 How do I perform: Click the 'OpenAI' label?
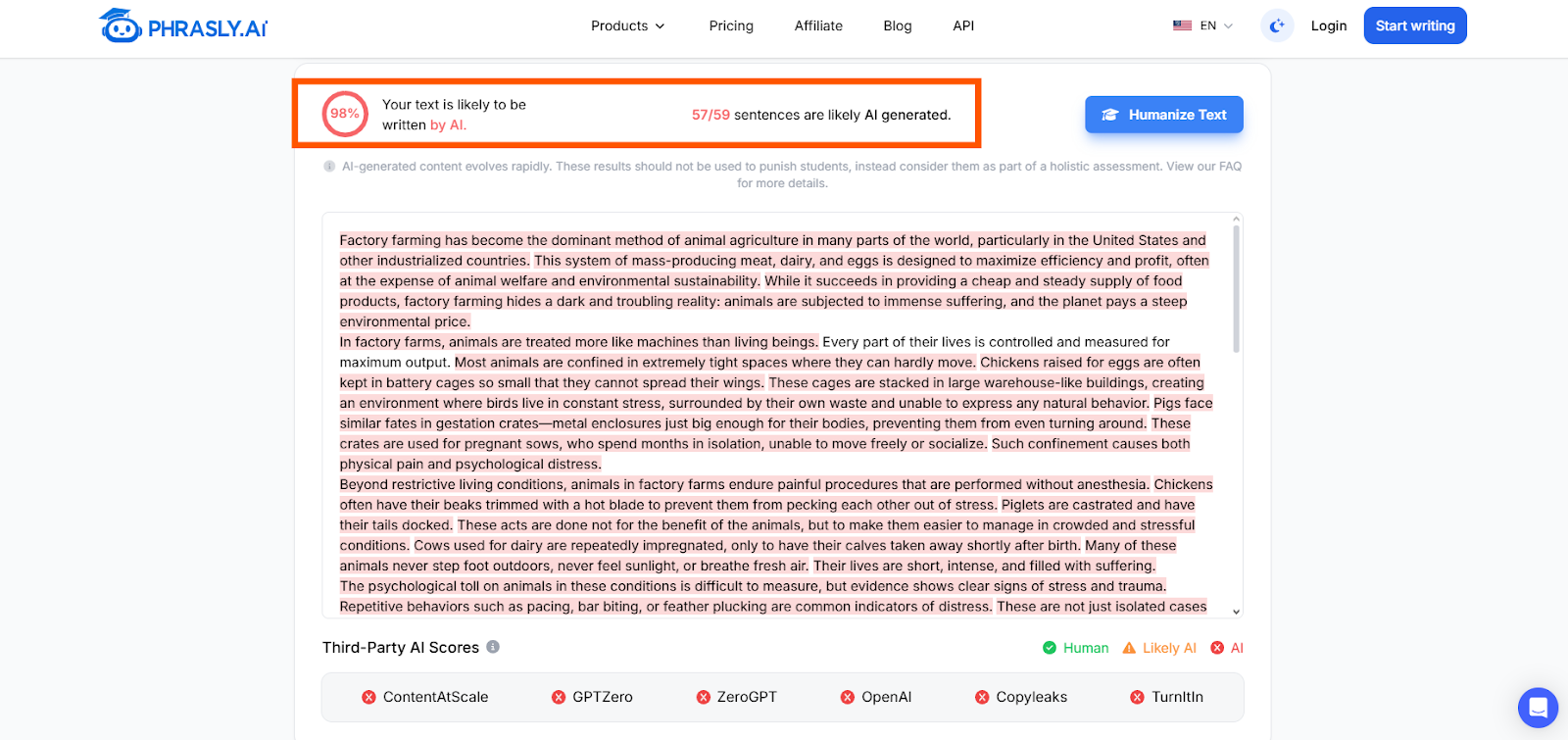click(x=887, y=697)
